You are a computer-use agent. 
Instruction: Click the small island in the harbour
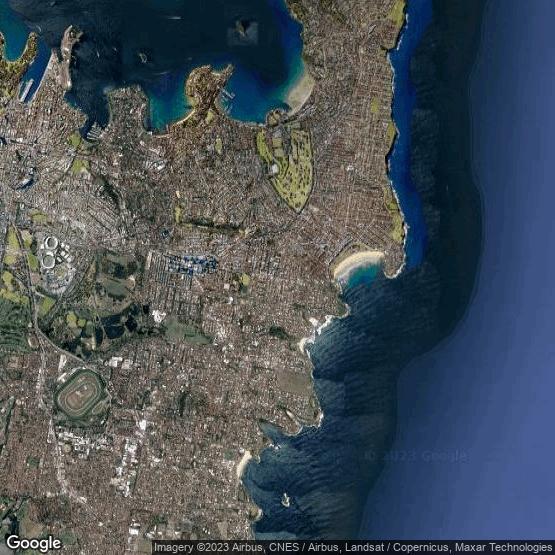(244, 31)
